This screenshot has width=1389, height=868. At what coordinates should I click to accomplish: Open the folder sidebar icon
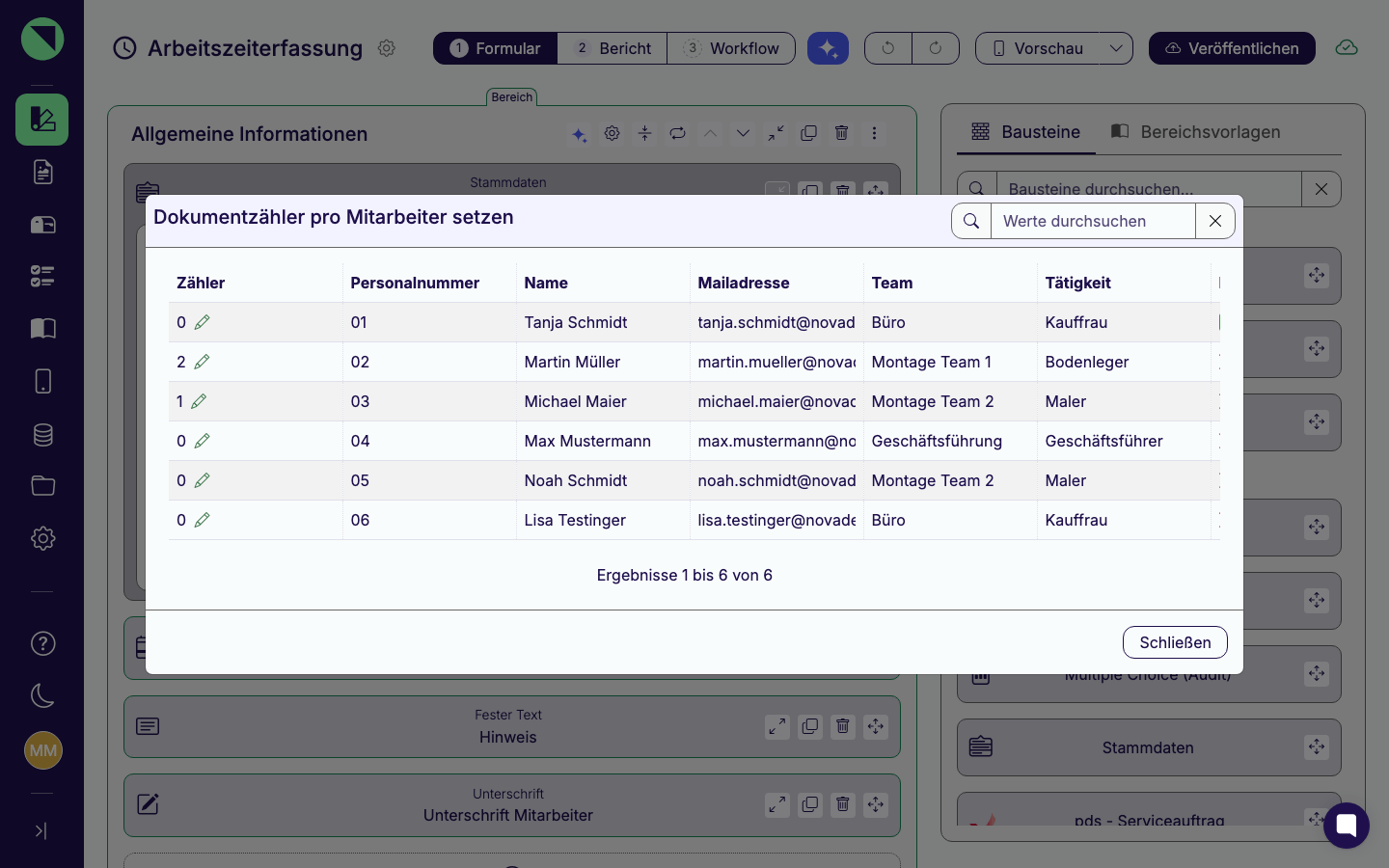pos(42,486)
